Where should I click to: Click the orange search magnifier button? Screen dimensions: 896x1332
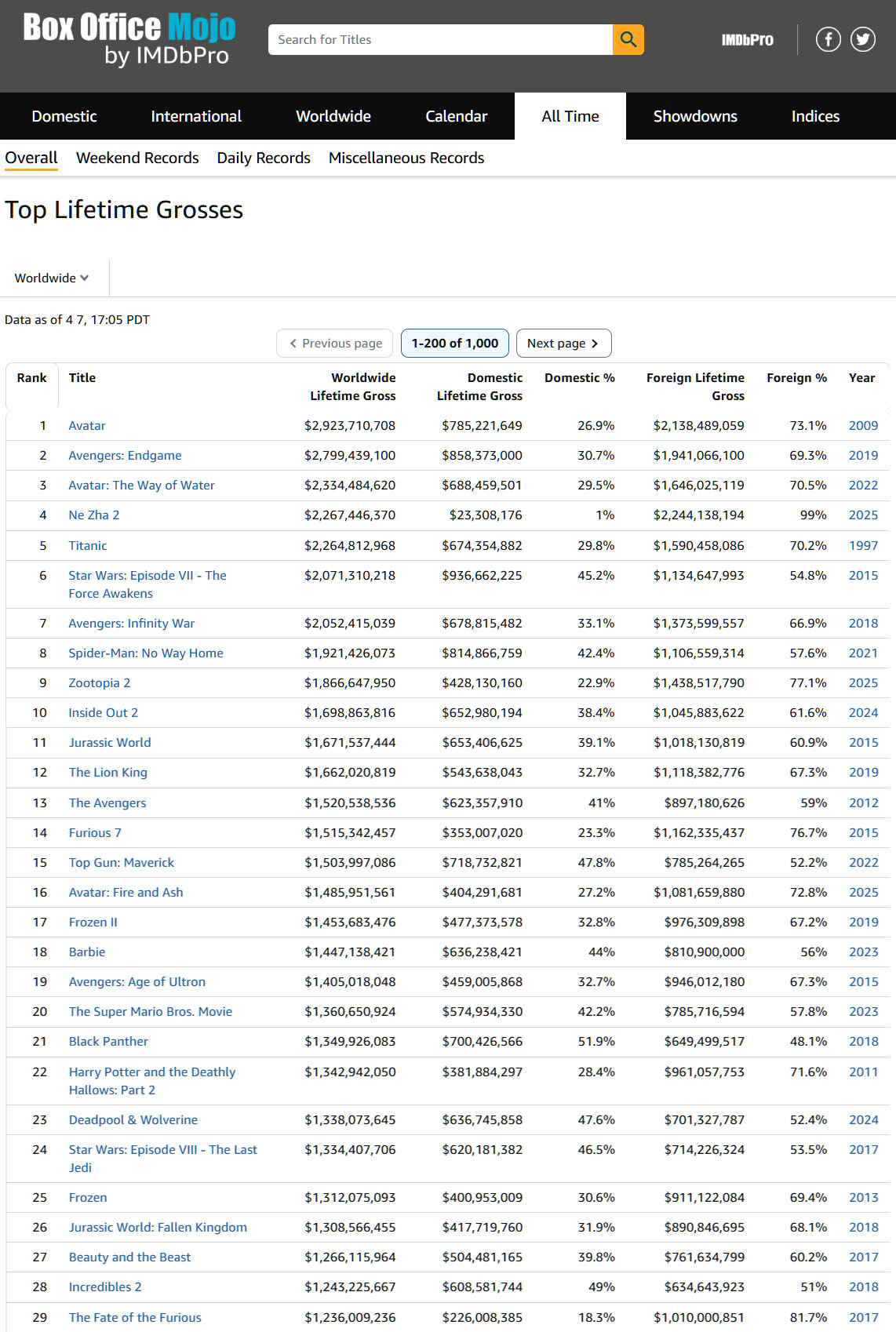coord(628,39)
